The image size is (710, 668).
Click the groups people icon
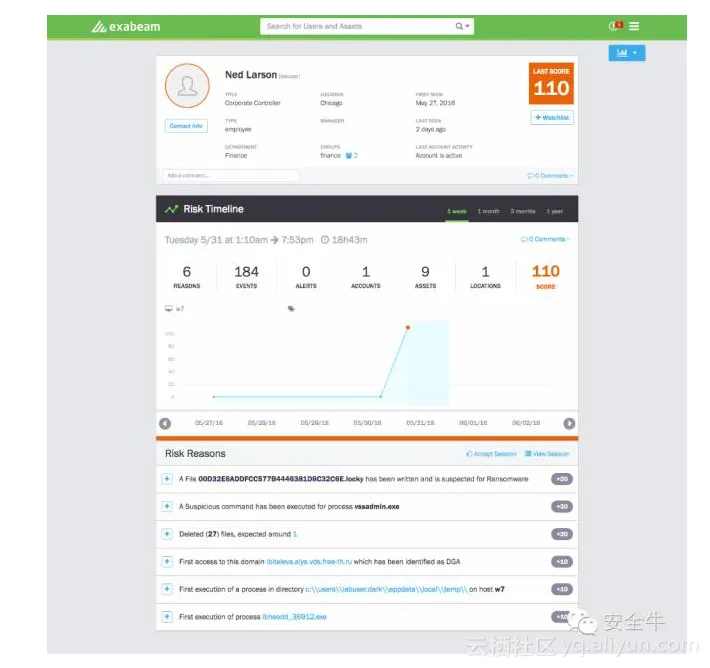349,155
